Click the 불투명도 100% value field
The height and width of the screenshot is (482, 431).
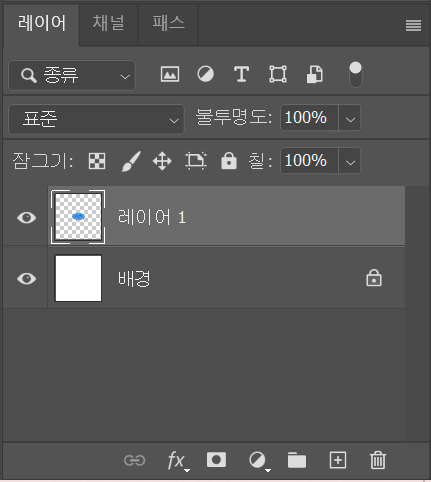tap(309, 118)
